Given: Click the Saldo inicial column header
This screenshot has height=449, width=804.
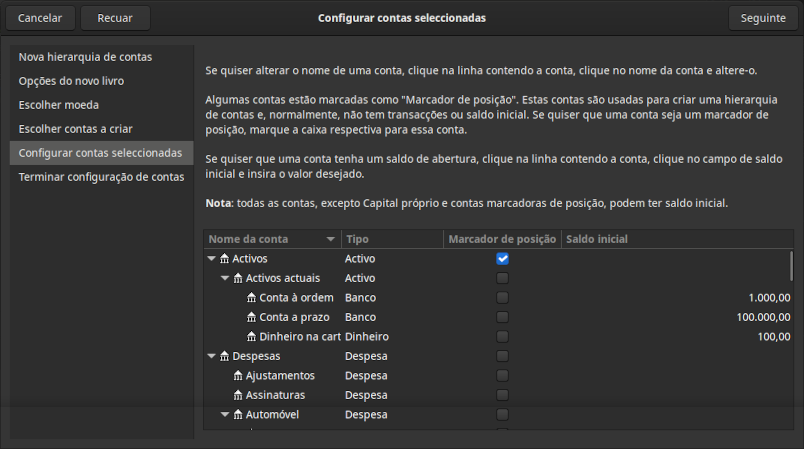Looking at the screenshot, I should (x=677, y=239).
